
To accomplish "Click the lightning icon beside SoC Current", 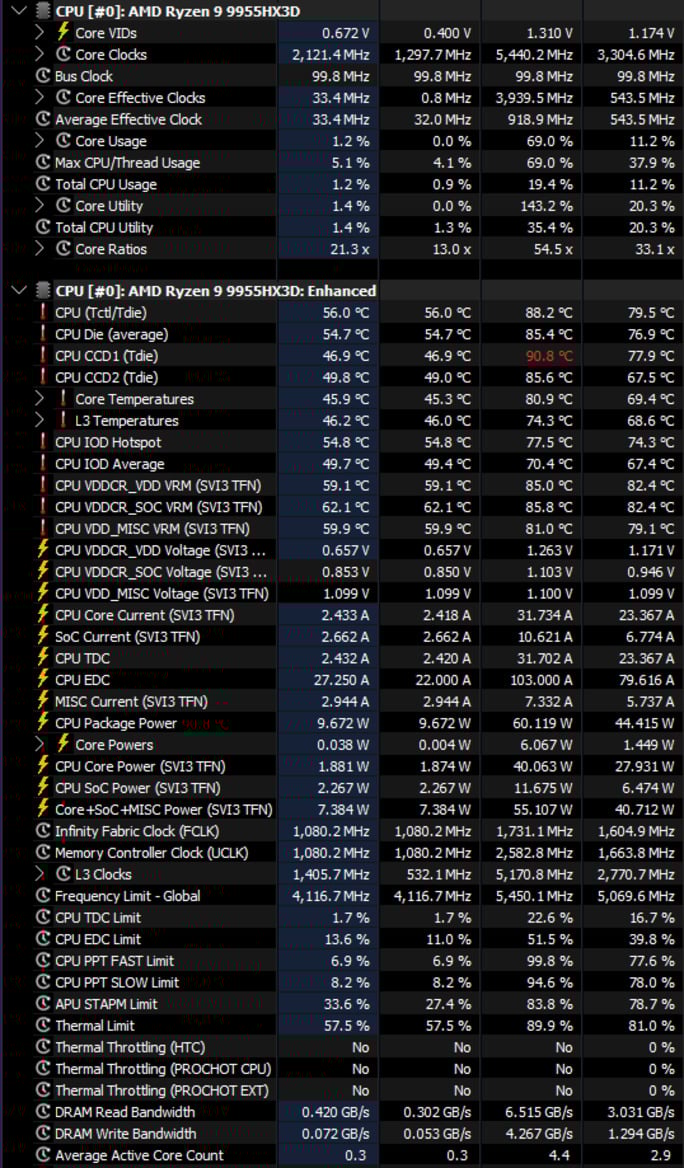I will pos(43,636).
